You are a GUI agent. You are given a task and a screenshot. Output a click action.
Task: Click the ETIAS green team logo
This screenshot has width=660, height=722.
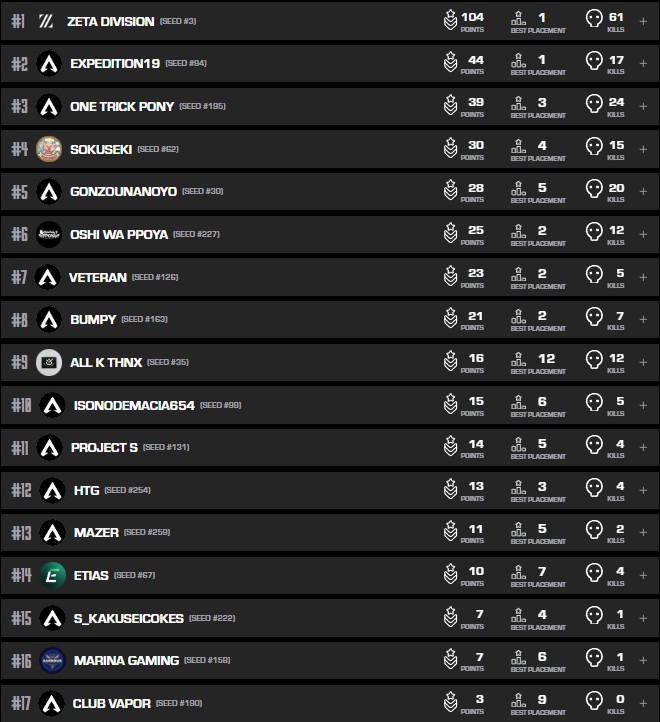point(52,575)
